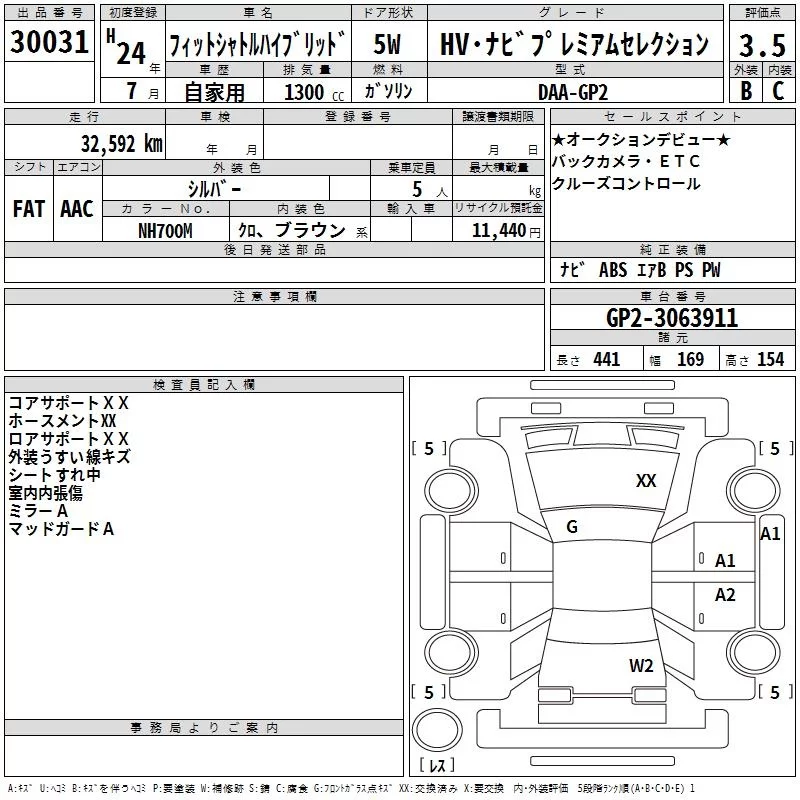800x800 pixels.
Task: Select the 事務局よりご案内 header
Action: pyautogui.click(x=204, y=728)
